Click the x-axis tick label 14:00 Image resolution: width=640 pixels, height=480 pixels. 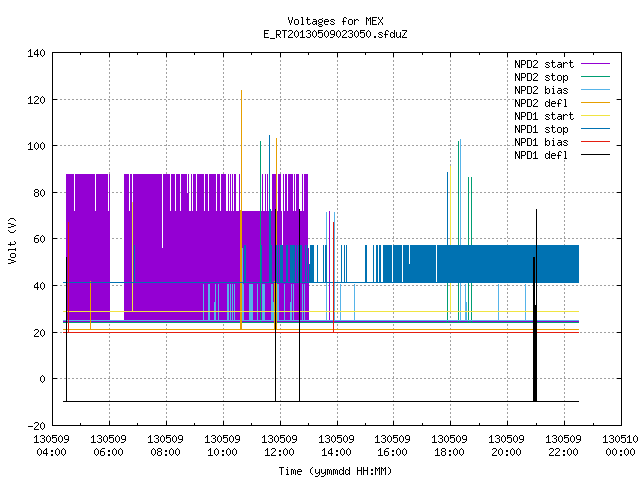(x=337, y=453)
